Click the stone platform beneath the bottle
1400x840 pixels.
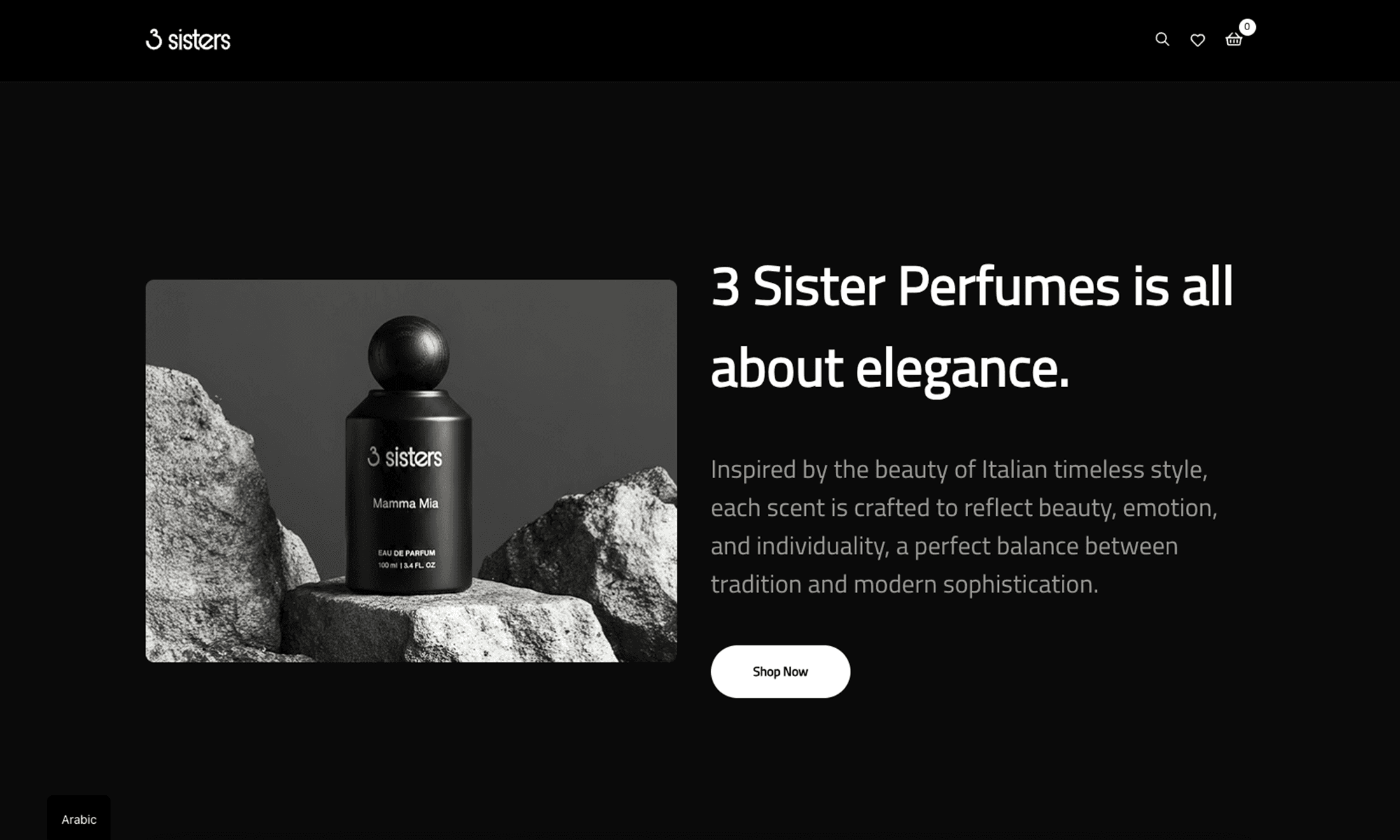pyautogui.click(x=448, y=619)
